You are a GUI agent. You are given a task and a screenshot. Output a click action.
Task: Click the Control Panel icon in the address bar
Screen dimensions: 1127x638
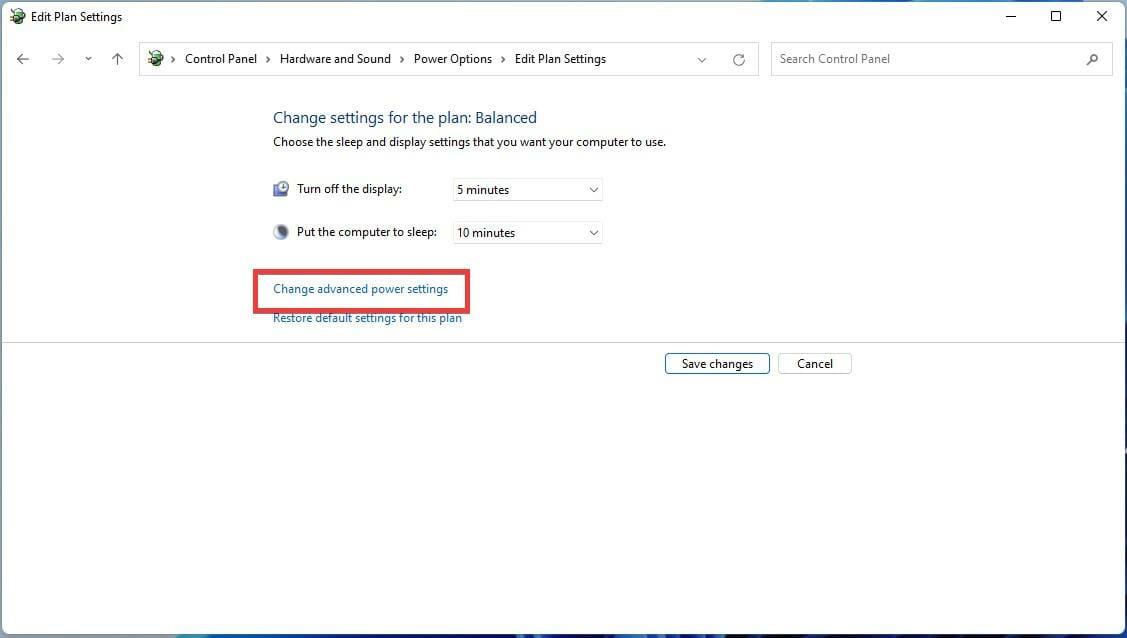pos(156,59)
